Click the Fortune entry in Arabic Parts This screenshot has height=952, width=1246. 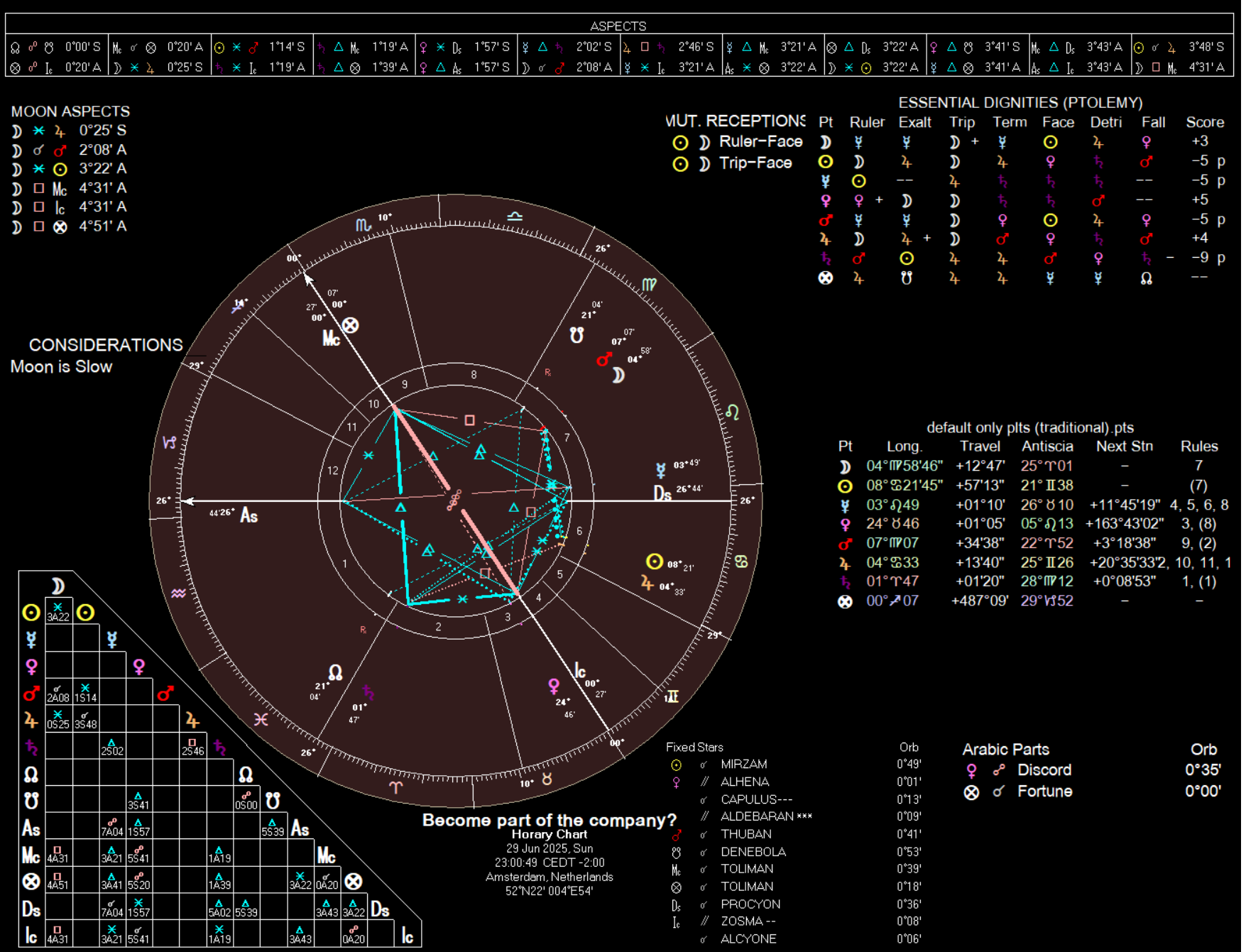tap(1044, 792)
